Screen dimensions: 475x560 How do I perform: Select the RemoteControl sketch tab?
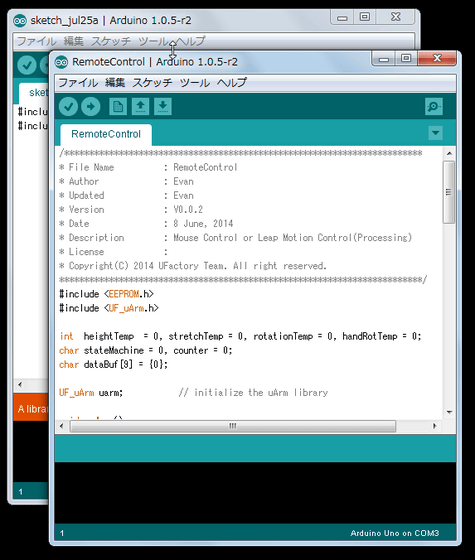pos(106,134)
